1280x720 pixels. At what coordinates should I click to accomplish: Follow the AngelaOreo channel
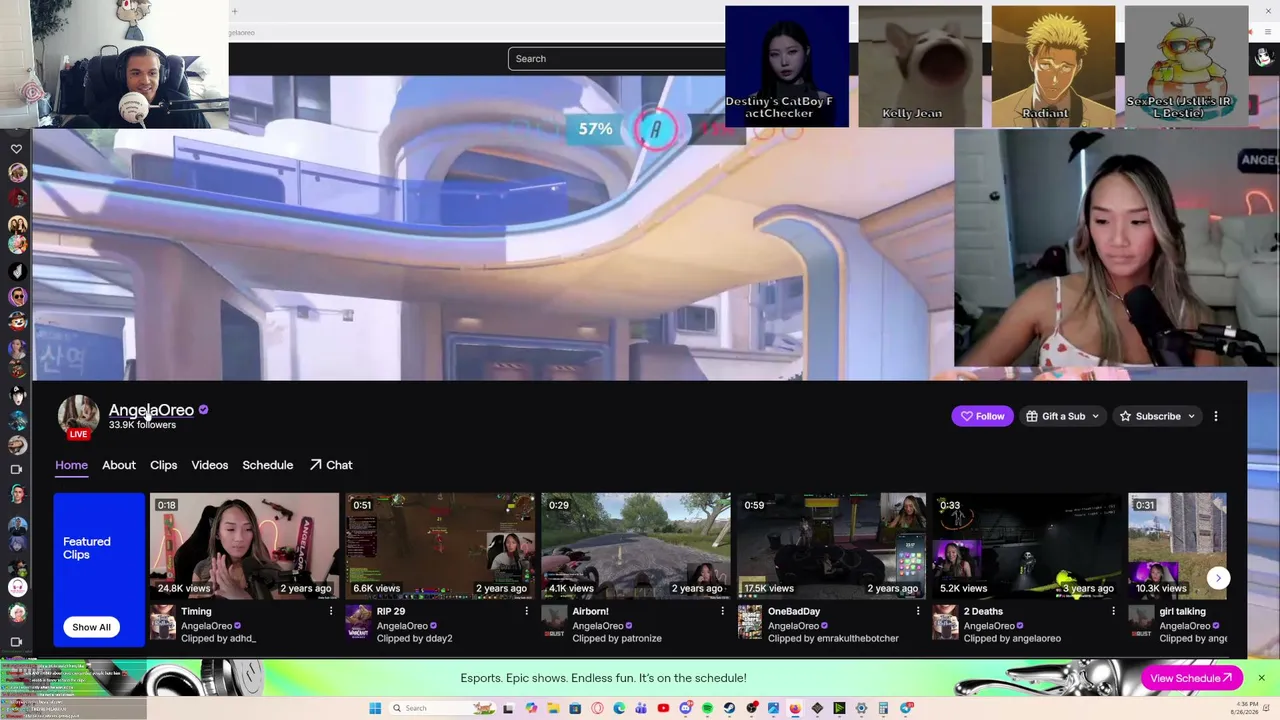983,416
